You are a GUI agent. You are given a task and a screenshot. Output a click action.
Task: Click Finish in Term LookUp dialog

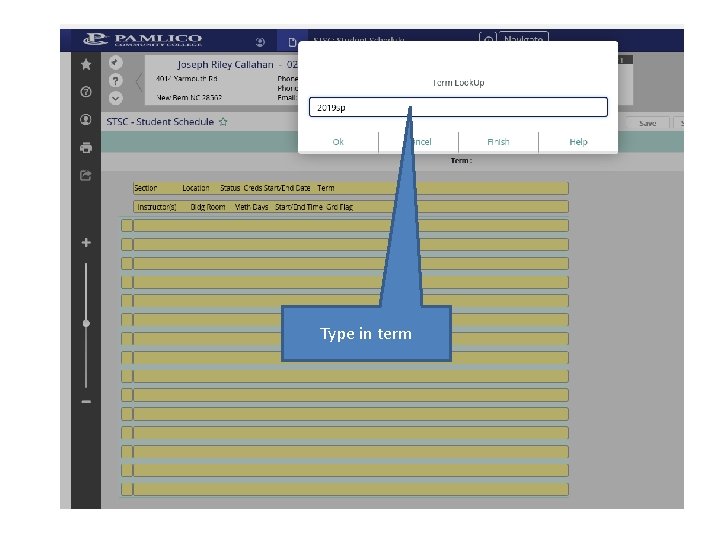click(x=498, y=142)
